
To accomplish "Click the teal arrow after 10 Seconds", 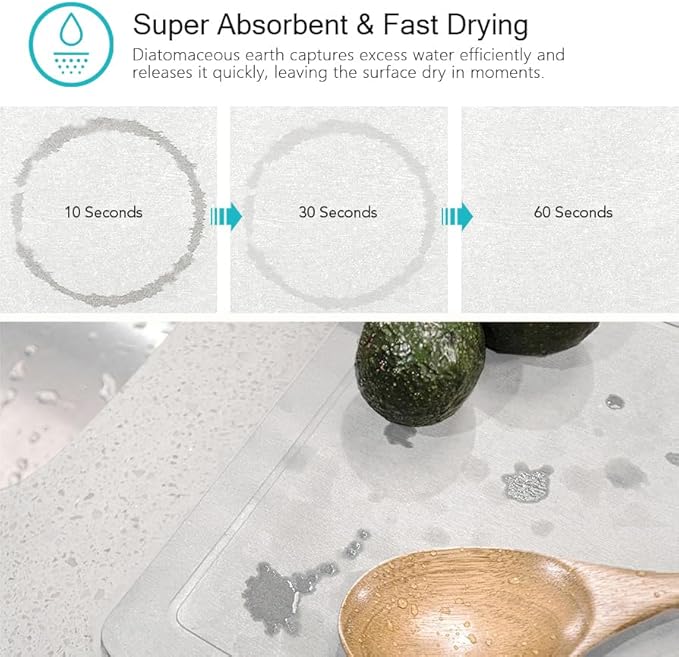I will [226, 216].
